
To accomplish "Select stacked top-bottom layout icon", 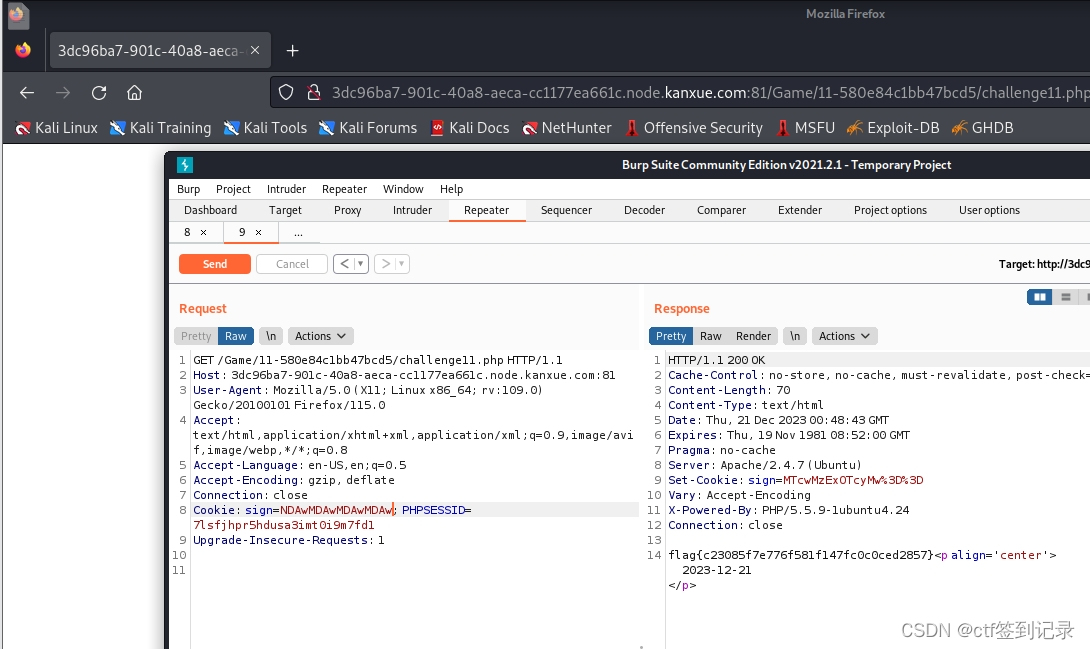I will tap(1066, 297).
